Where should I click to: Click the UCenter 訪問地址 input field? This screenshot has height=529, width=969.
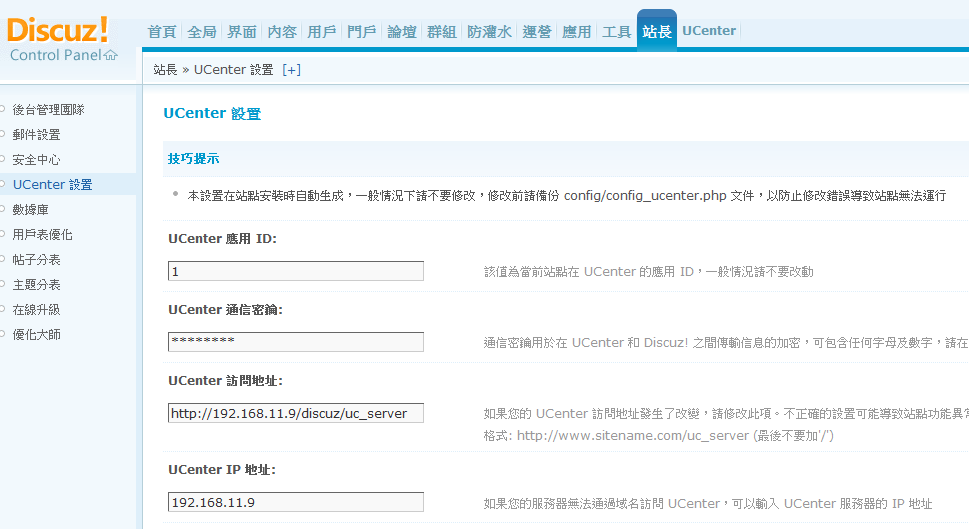tap(295, 413)
